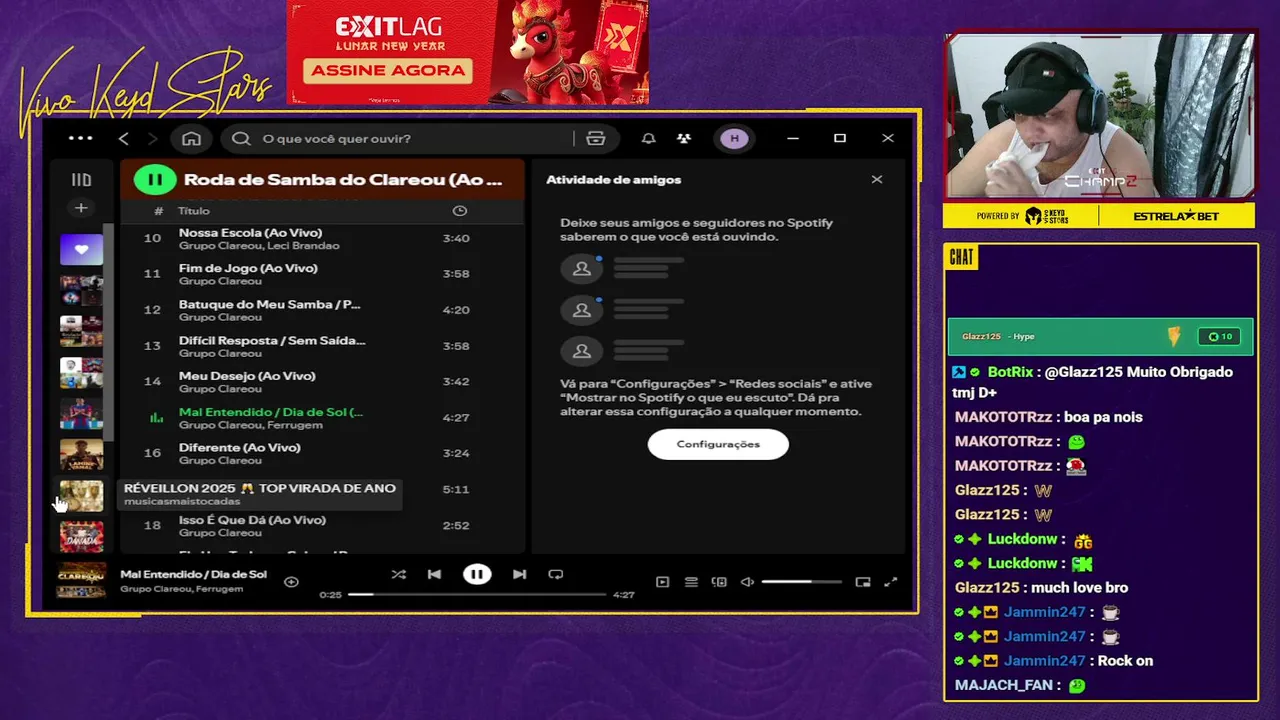The height and width of the screenshot is (720, 1280).
Task: Click the Glazz125 Hype bar in chat
Action: pos(1100,336)
